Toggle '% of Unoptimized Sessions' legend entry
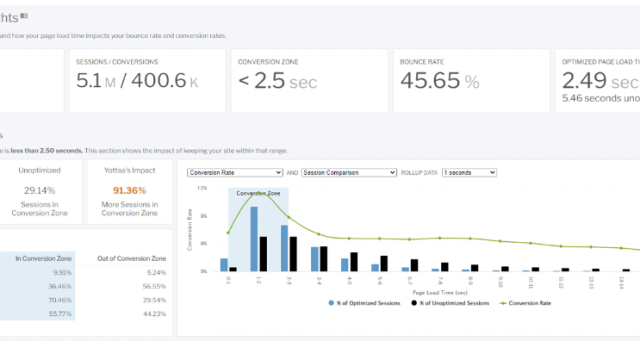The width and height of the screenshot is (640, 360). [450, 303]
